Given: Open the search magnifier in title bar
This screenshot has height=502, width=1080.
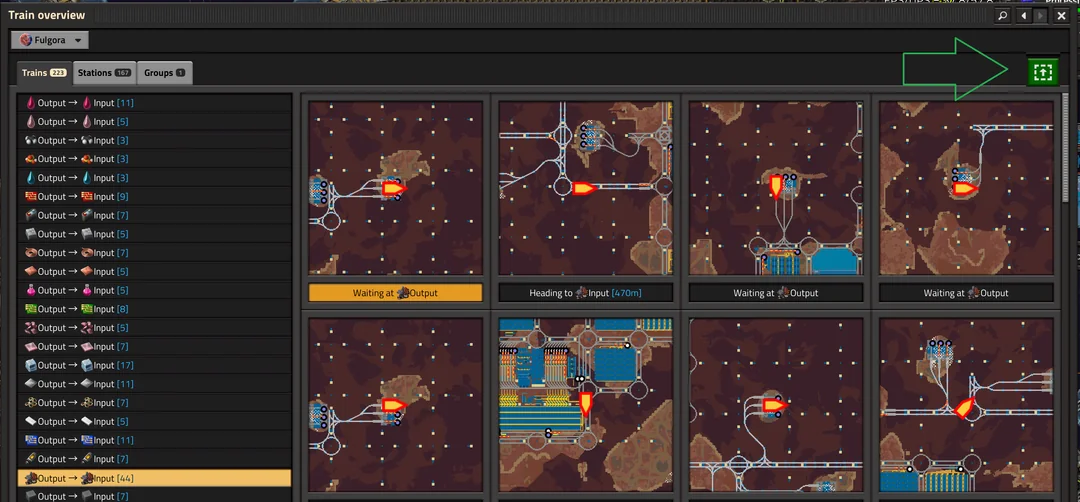Looking at the screenshot, I should coord(1003,15).
